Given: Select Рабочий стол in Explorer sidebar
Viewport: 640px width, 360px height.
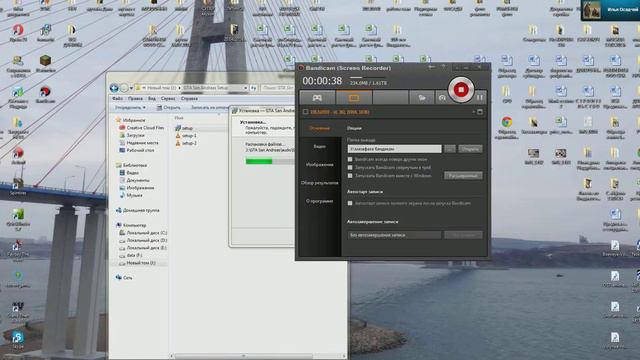Looking at the screenshot, I should coord(137,150).
